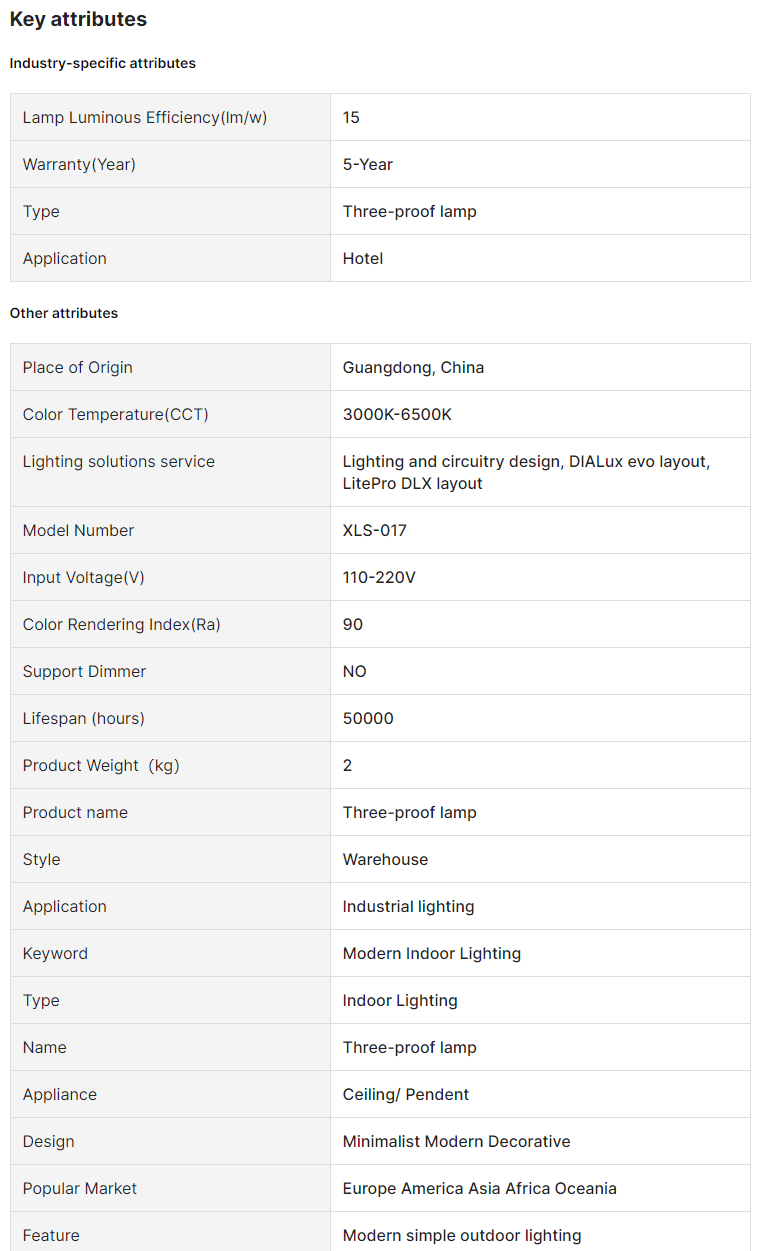
Task: Click the Modern Indoor Lighting keyword value
Action: click(x=432, y=953)
